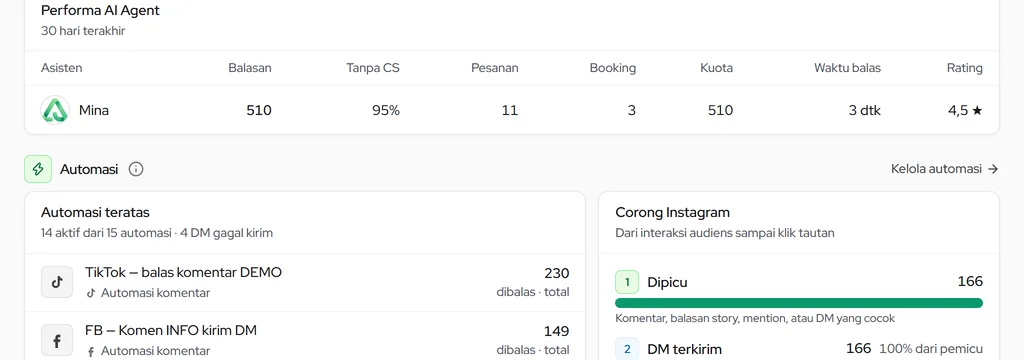Click the green Automasi lightning icon
The width and height of the screenshot is (1024, 360).
[x=38, y=169]
